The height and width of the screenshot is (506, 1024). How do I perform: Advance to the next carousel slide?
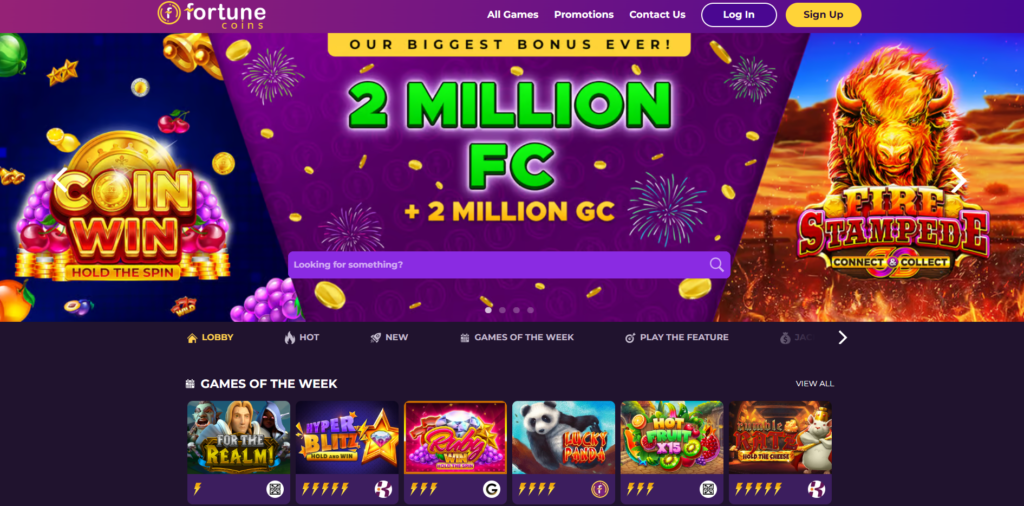[x=958, y=181]
